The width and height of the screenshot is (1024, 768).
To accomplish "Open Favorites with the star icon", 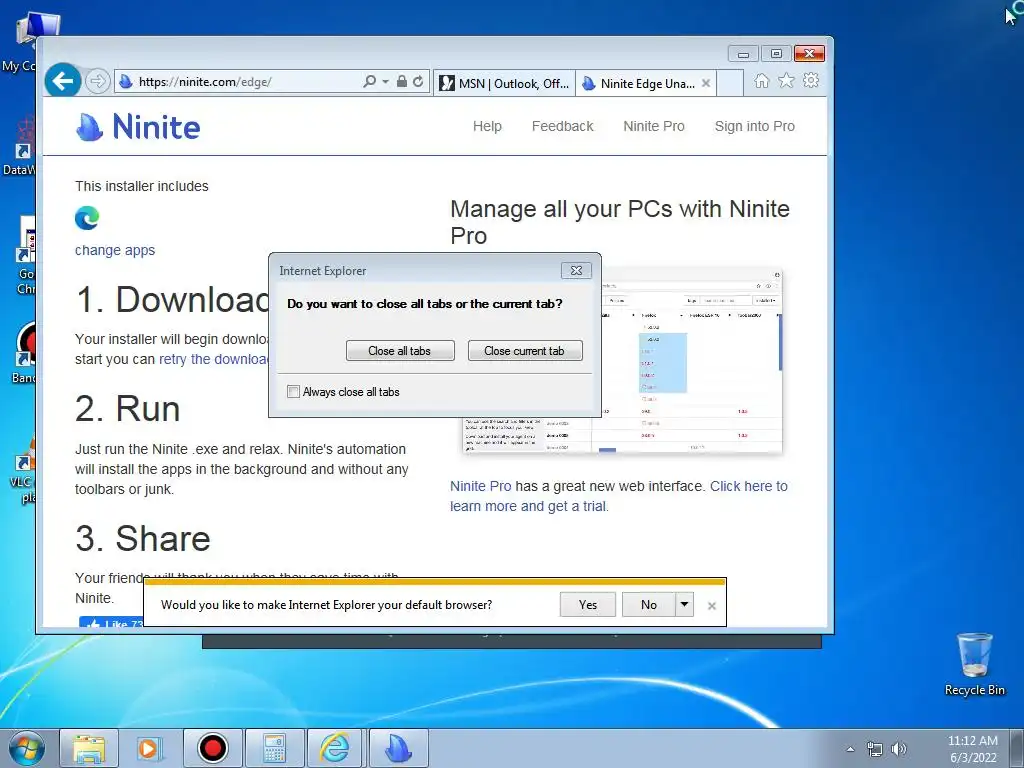I will point(786,81).
